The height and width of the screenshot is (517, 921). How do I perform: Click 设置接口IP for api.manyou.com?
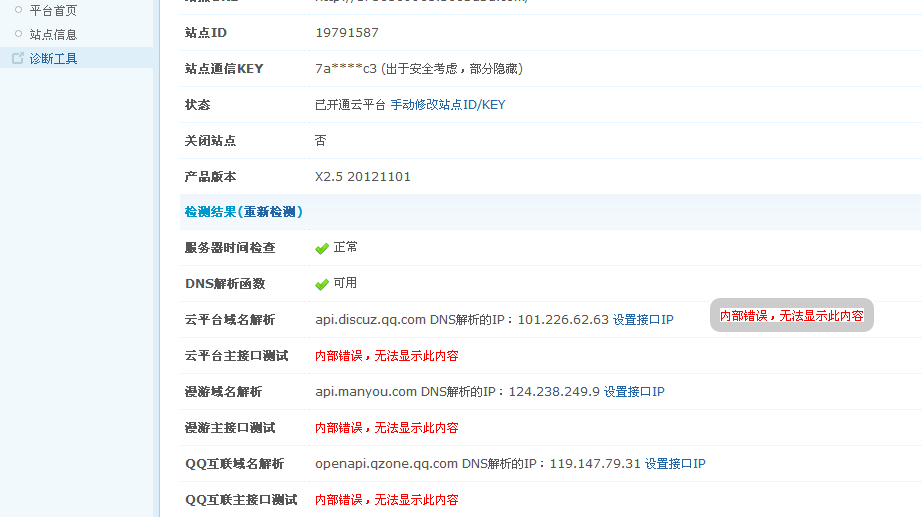point(634,392)
